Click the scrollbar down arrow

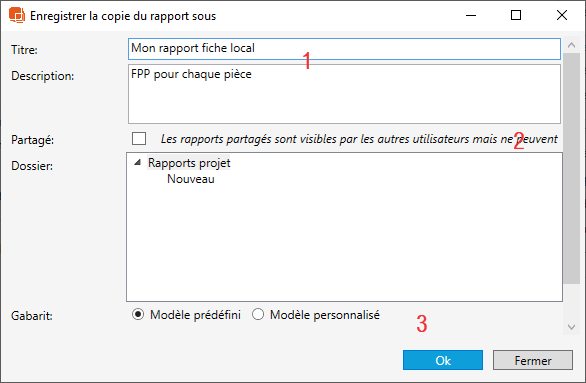(x=571, y=327)
